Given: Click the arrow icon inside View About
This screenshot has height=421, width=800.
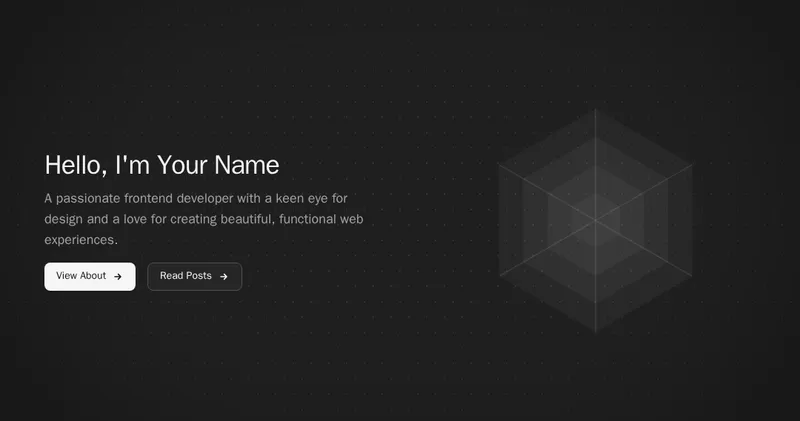Looking at the screenshot, I should (x=118, y=277).
